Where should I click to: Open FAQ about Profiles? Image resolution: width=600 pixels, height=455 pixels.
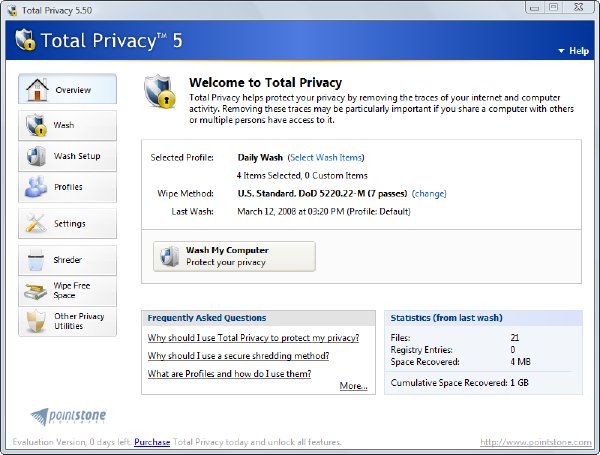point(230,374)
